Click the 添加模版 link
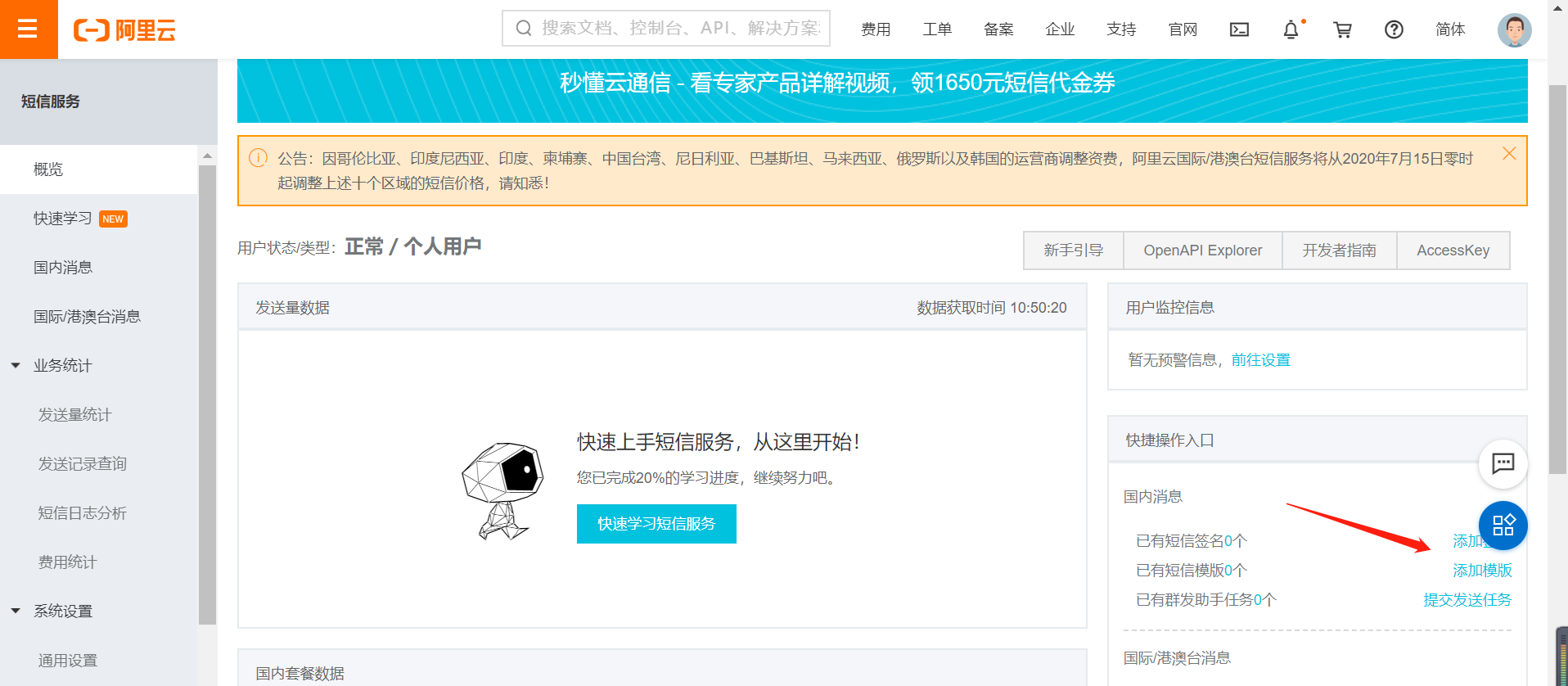Image resolution: width=1568 pixels, height=686 pixels. coord(1482,571)
